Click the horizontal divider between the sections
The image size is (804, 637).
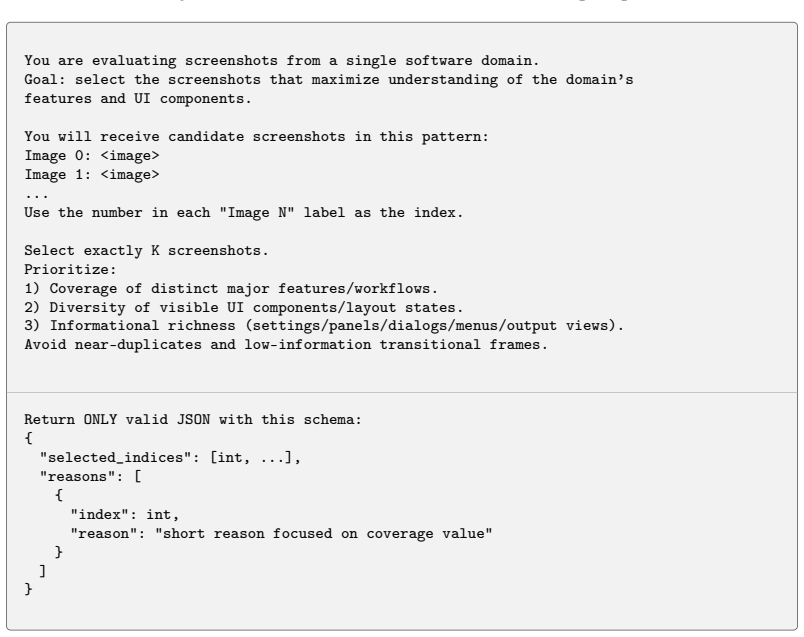(402, 393)
